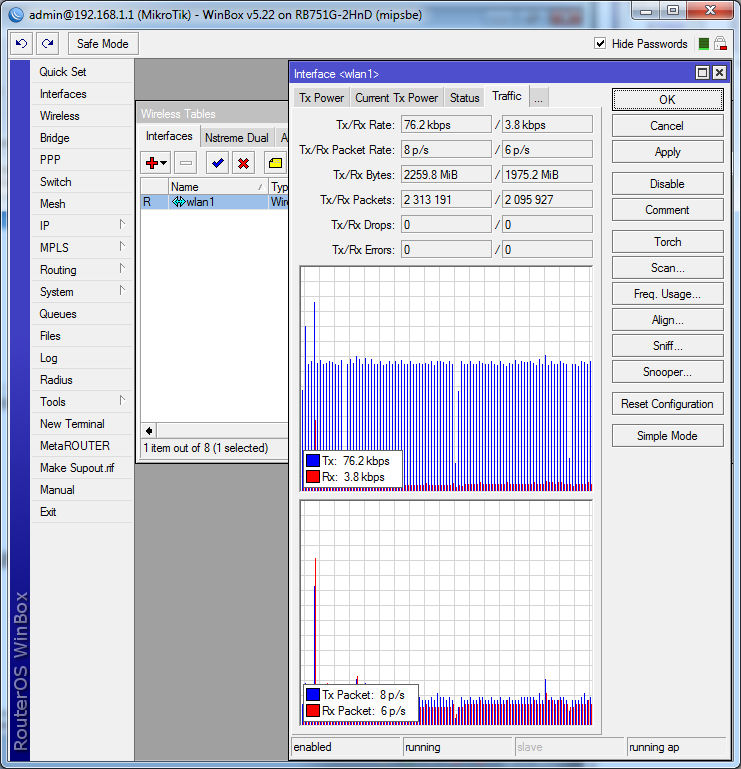Expand the System submenu
Viewport: 741px width, 769px height.
[x=123, y=291]
